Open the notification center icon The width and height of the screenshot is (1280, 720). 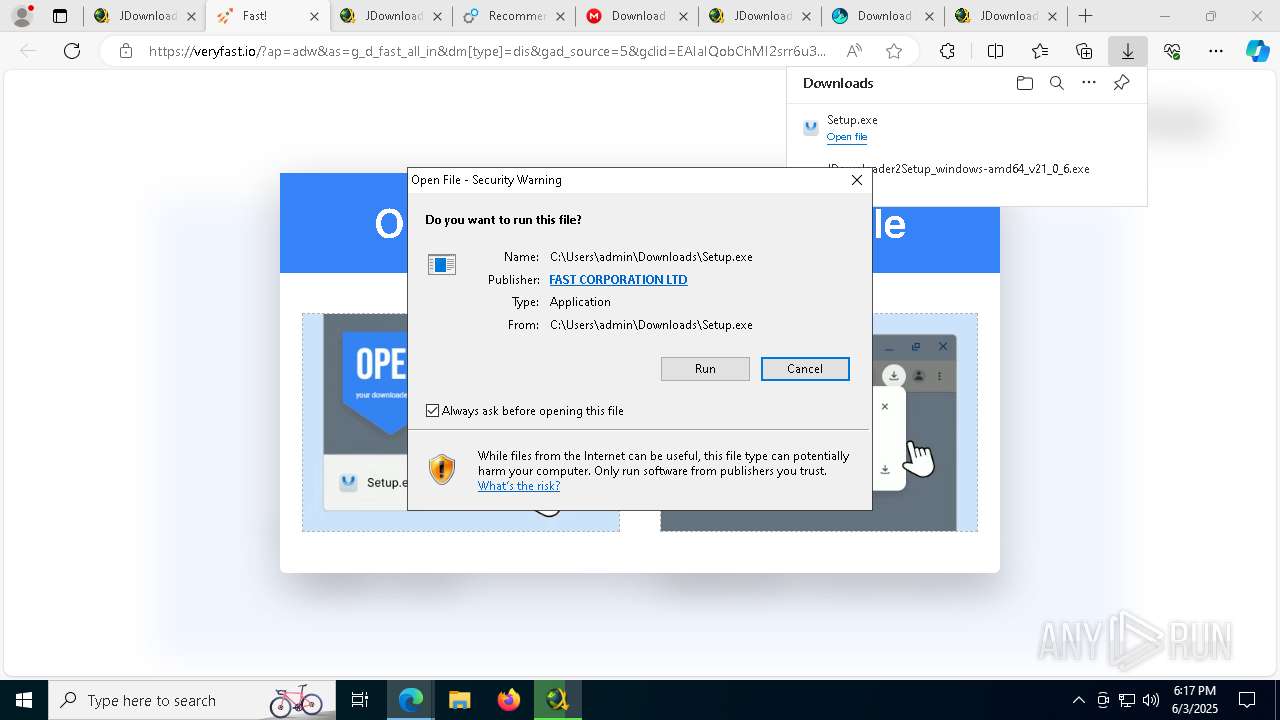[x=1247, y=700]
